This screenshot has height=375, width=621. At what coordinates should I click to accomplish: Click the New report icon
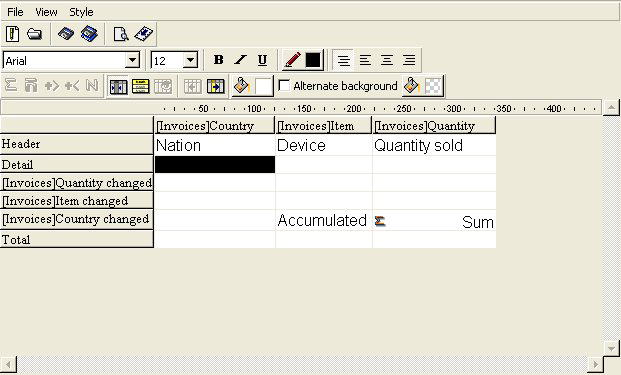click(x=13, y=34)
